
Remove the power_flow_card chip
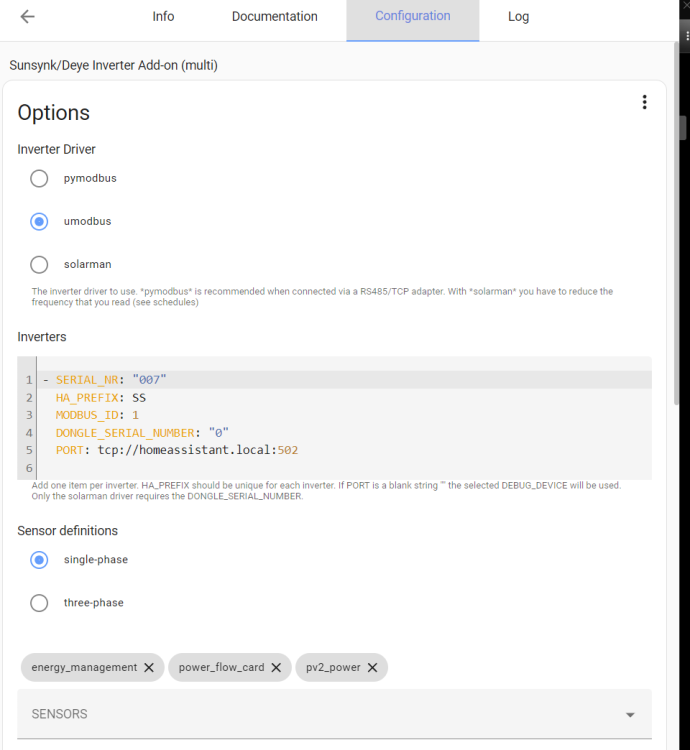point(276,667)
